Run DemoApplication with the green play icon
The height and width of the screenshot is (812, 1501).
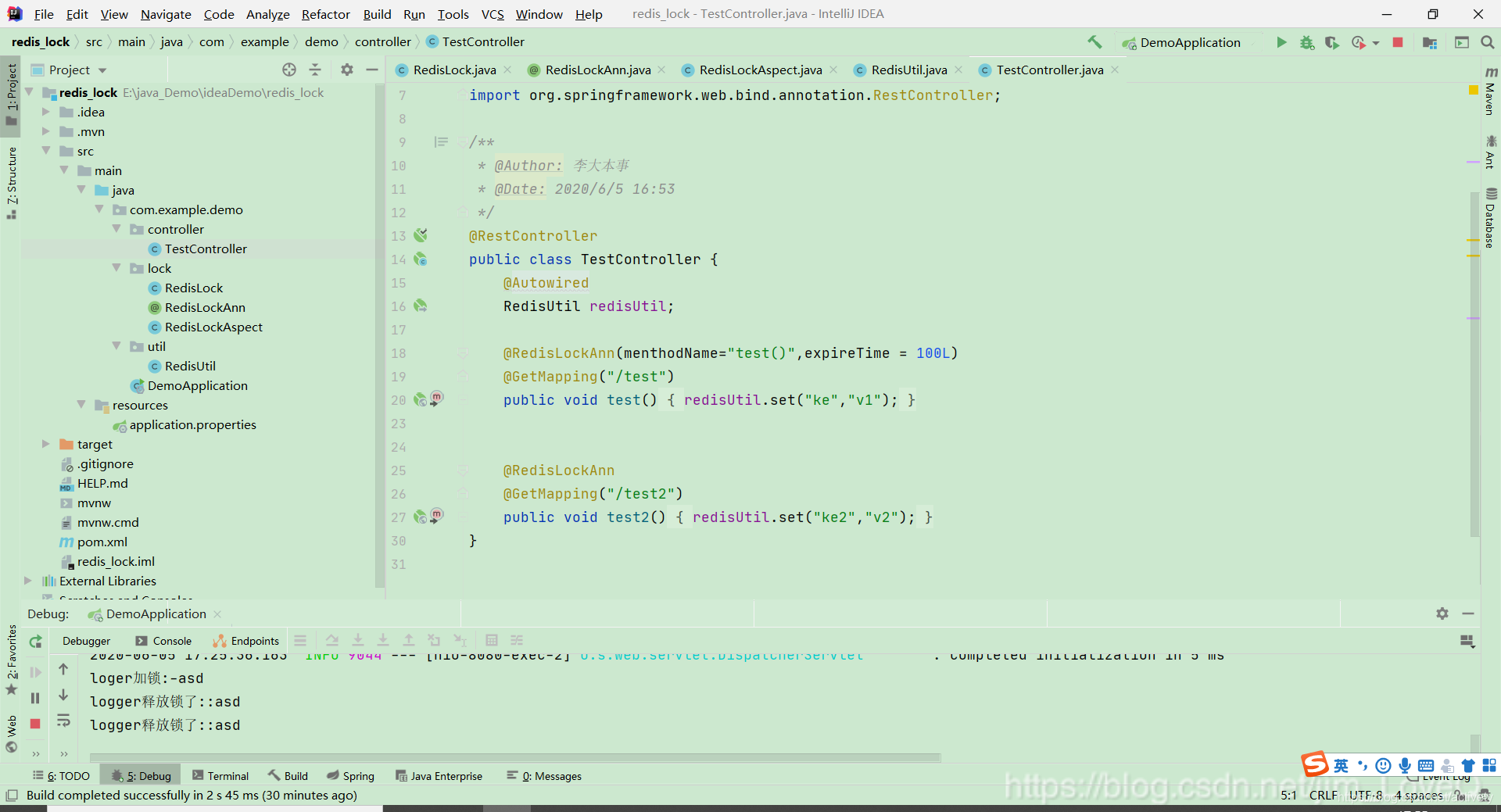[1281, 42]
